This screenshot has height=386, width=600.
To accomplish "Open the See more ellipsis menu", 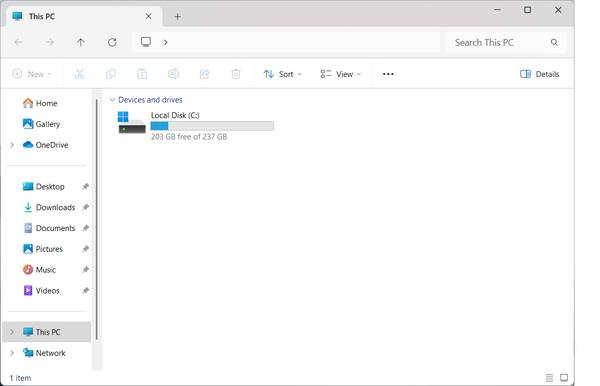I will [x=388, y=74].
